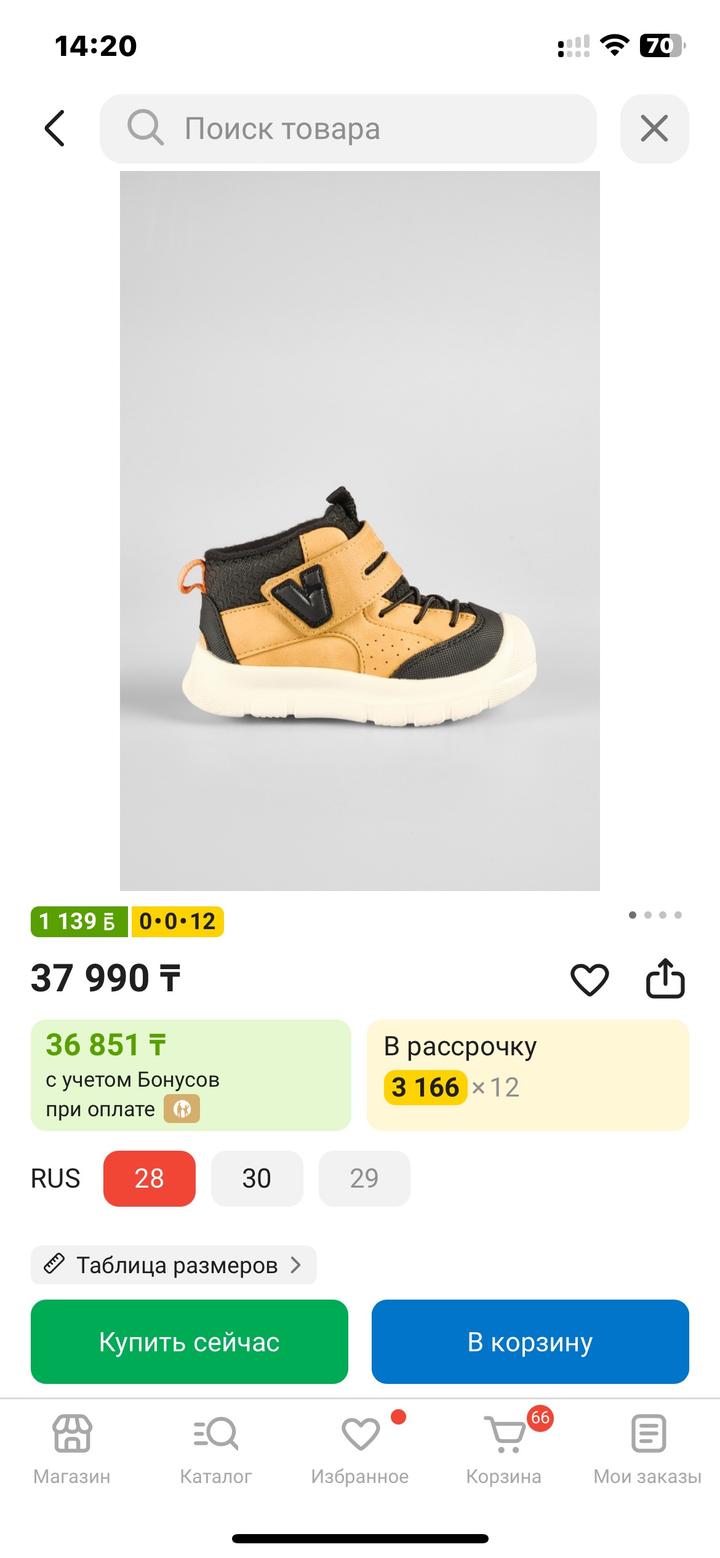Tap the magnifying glass search icon

point(145,129)
